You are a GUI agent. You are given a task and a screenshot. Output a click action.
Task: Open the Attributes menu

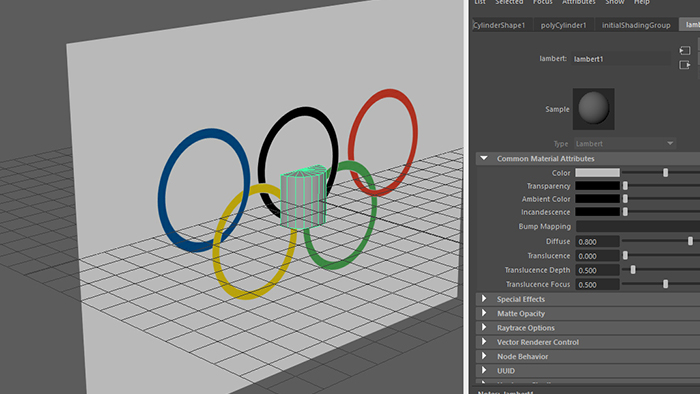coord(579,2)
